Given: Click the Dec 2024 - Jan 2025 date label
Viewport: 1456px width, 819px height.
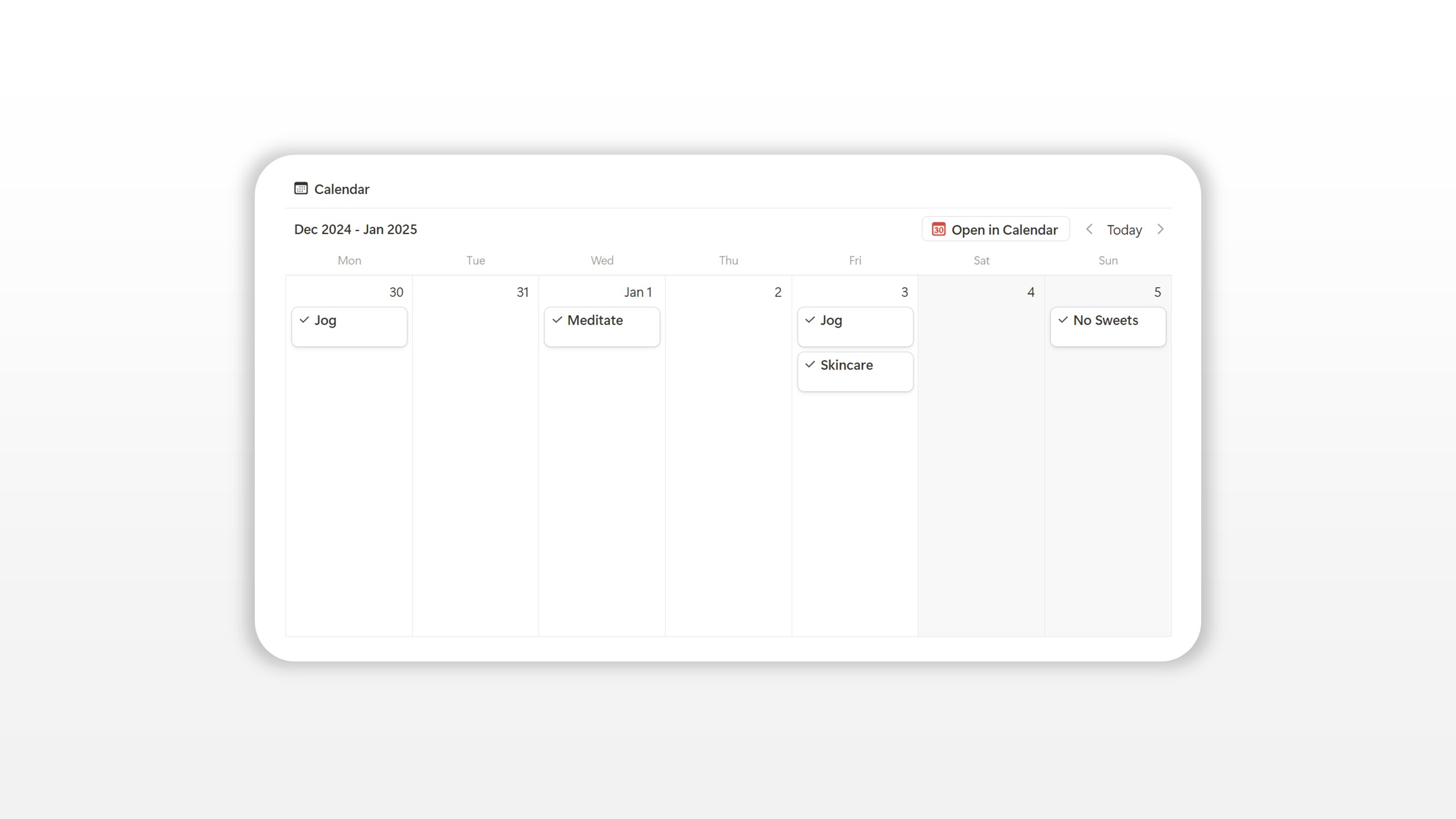Looking at the screenshot, I should pos(355,229).
